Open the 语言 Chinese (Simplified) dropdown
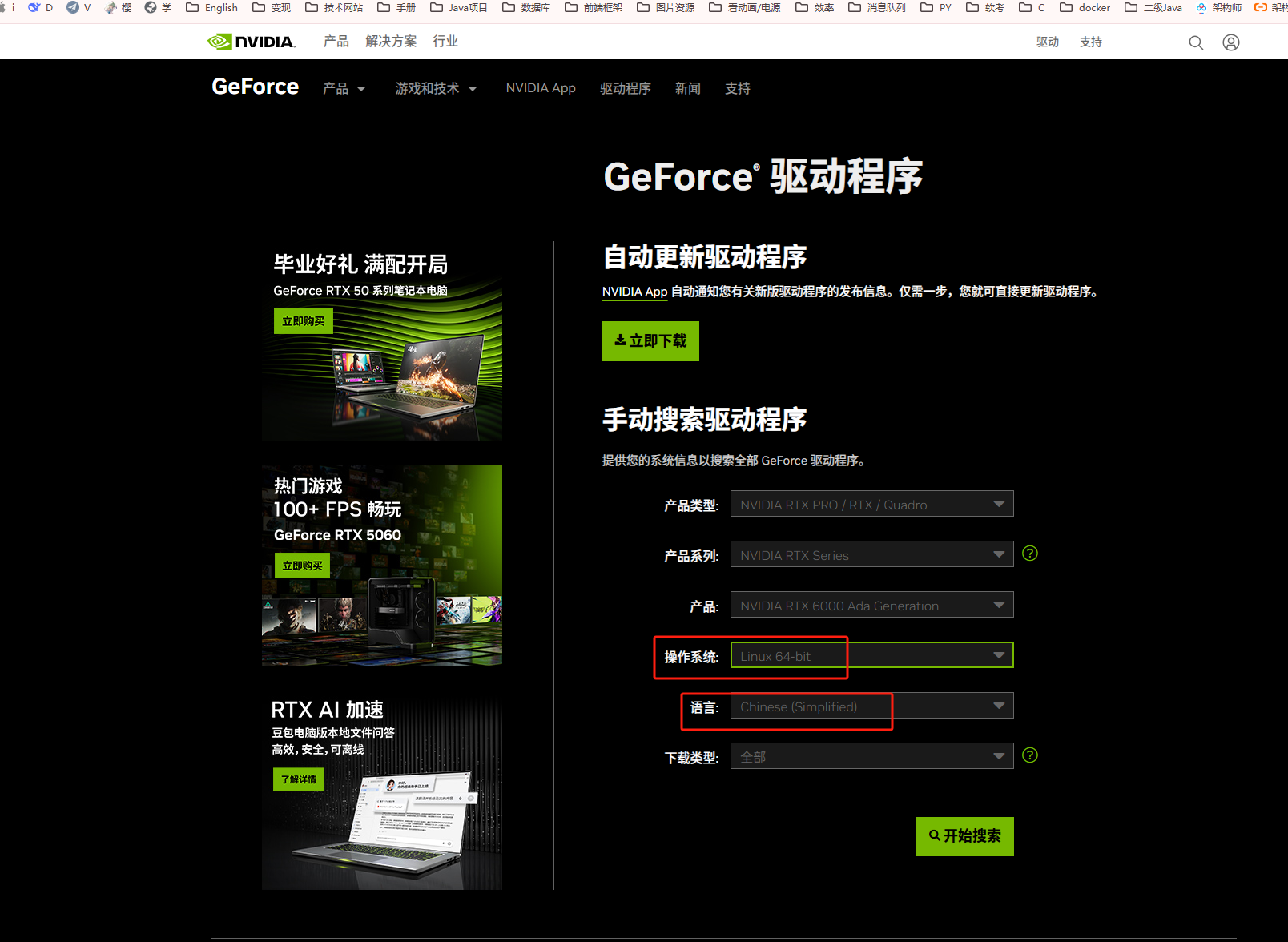 (871, 706)
